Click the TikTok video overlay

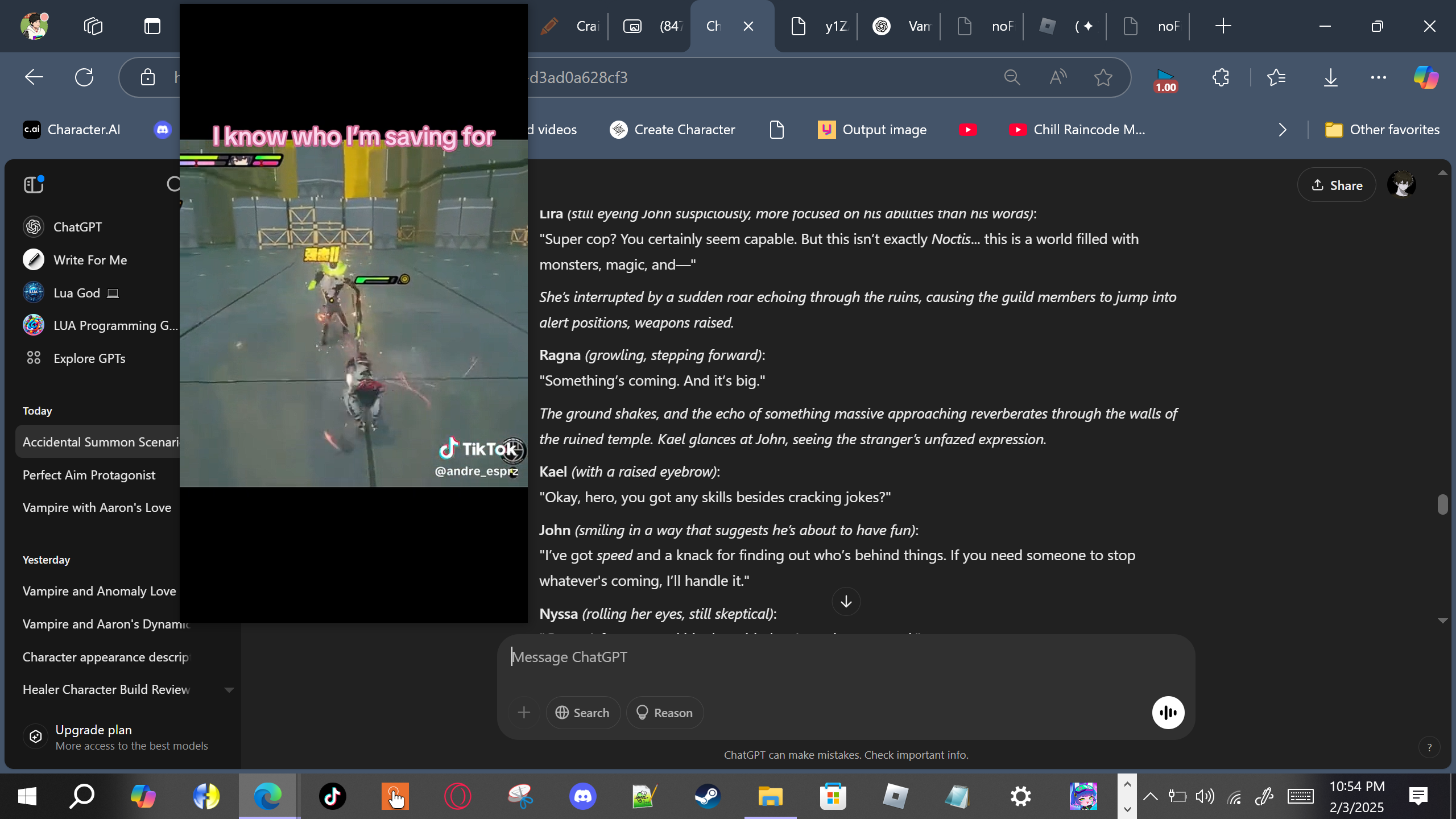tap(353, 313)
